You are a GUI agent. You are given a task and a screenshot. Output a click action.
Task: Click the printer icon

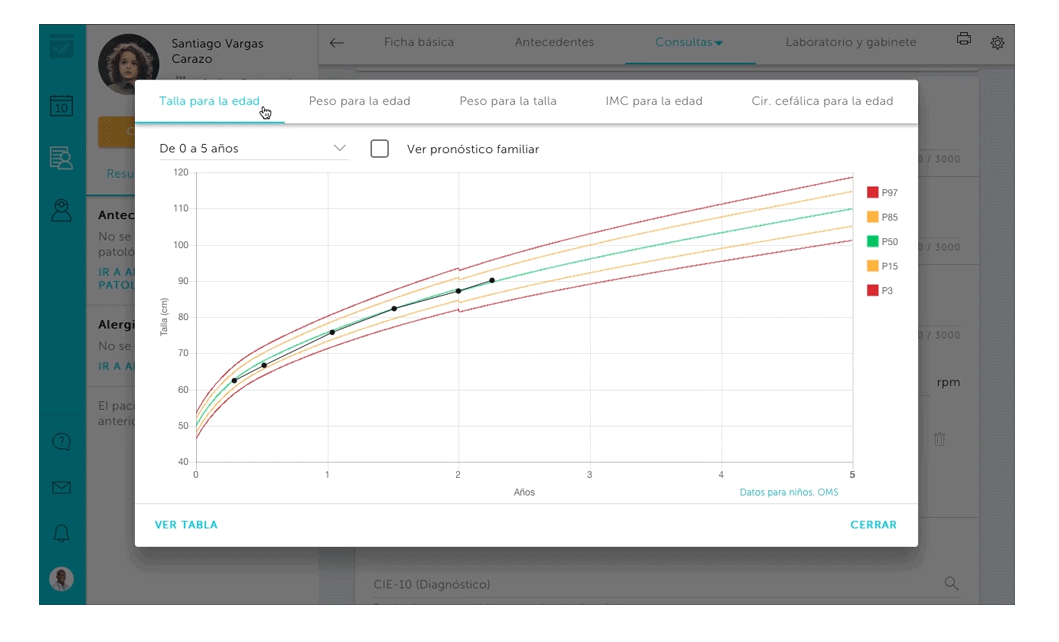964,39
